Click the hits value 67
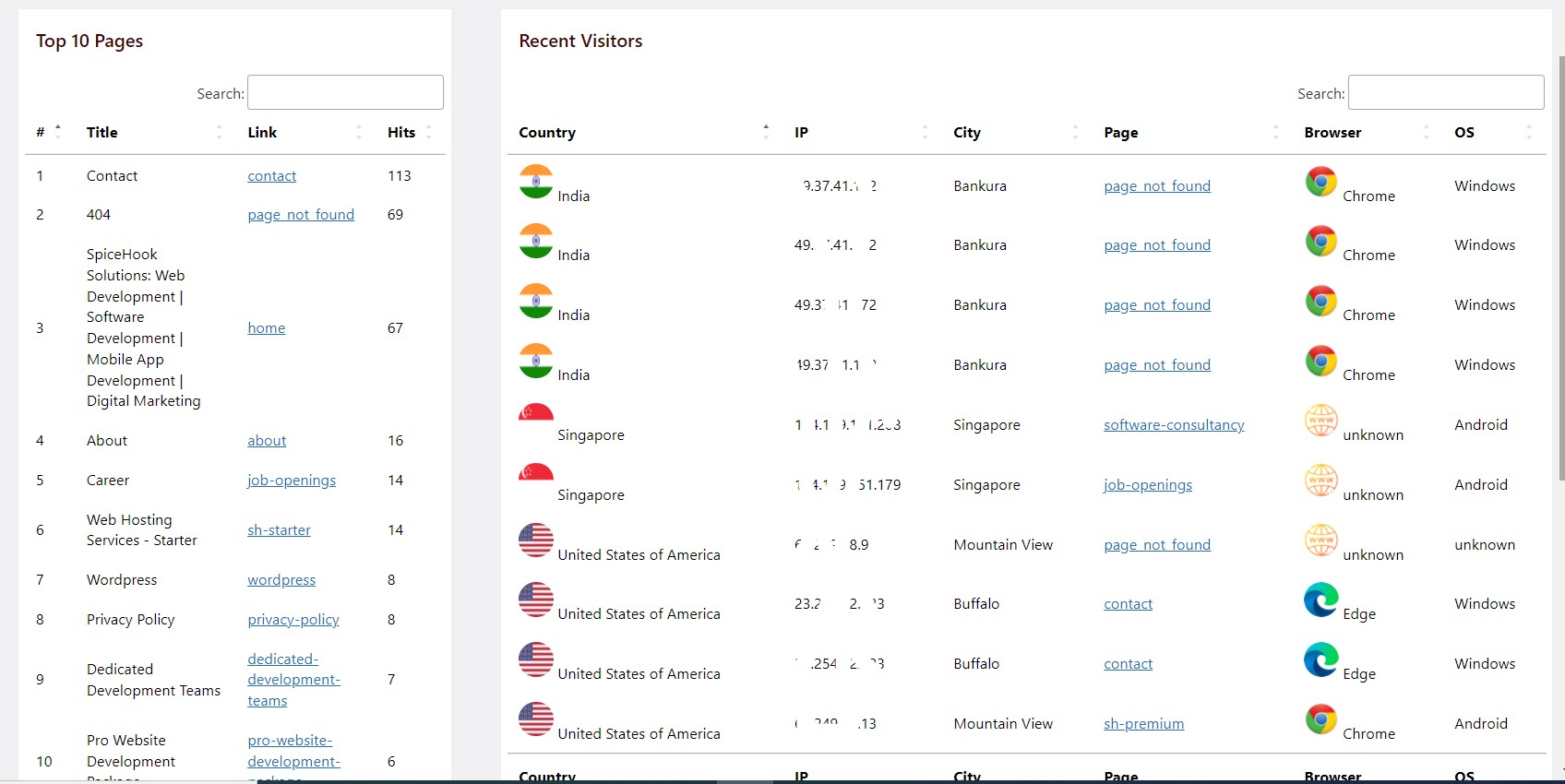Screen dimensions: 1565x784 395,327
